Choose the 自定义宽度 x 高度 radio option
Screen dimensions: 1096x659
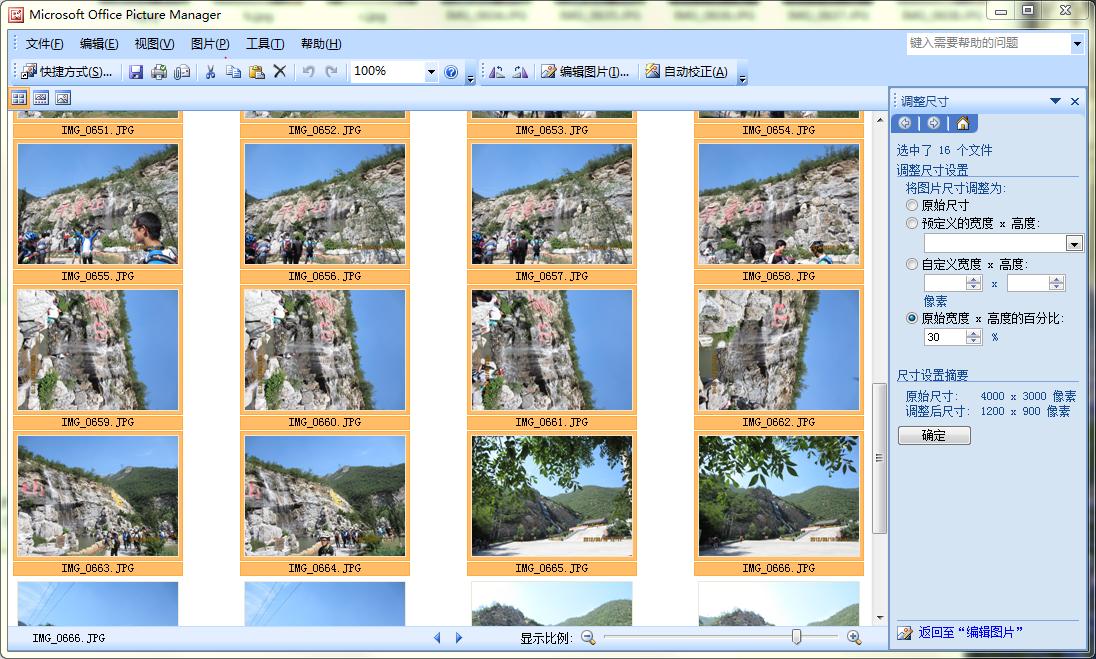coord(912,264)
